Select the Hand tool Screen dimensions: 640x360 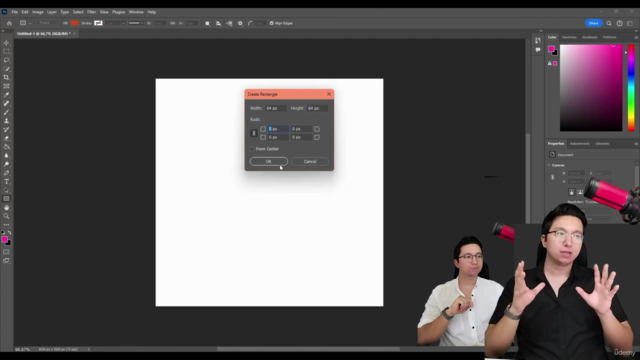coord(6,207)
